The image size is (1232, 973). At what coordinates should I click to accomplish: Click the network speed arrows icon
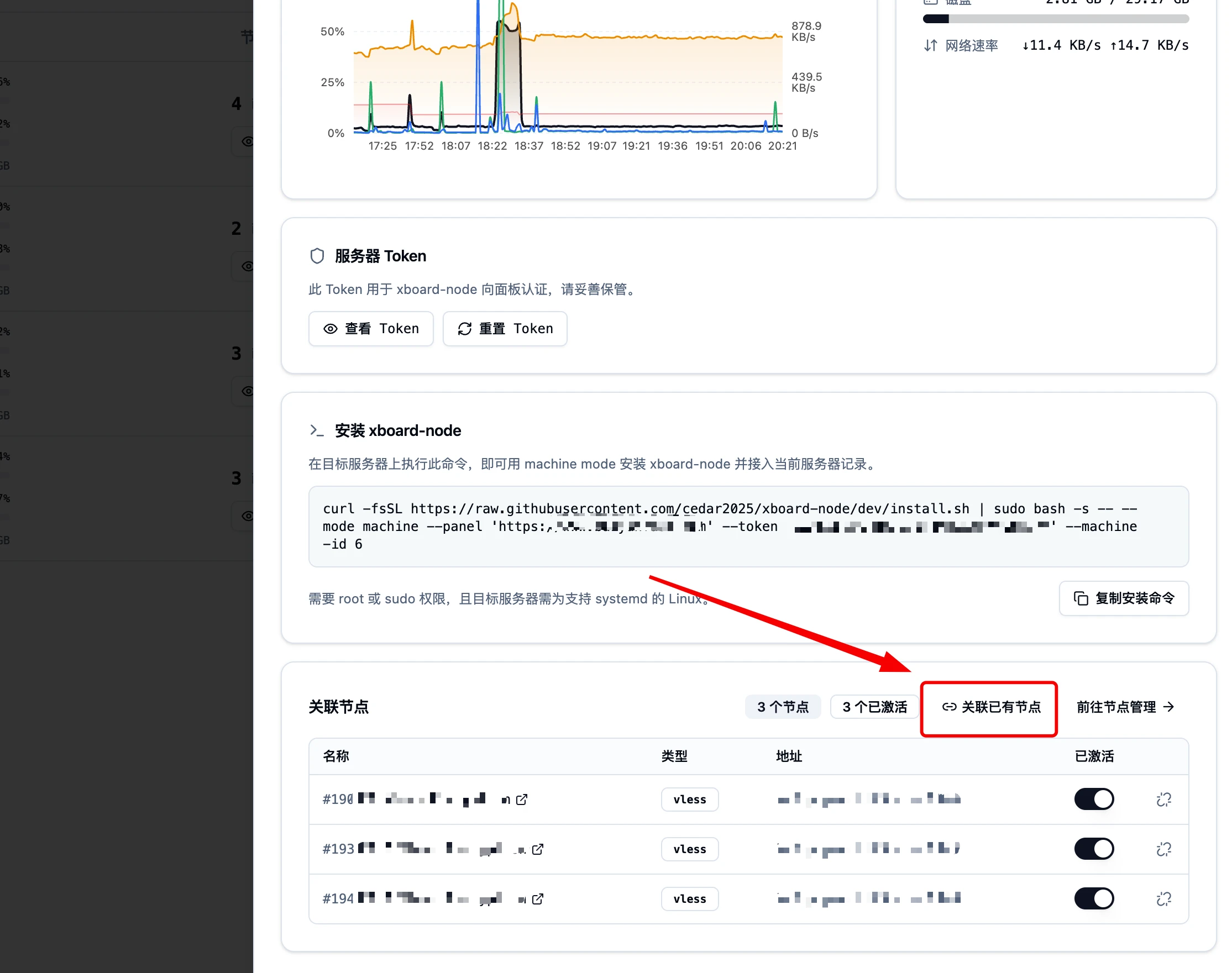click(930, 45)
